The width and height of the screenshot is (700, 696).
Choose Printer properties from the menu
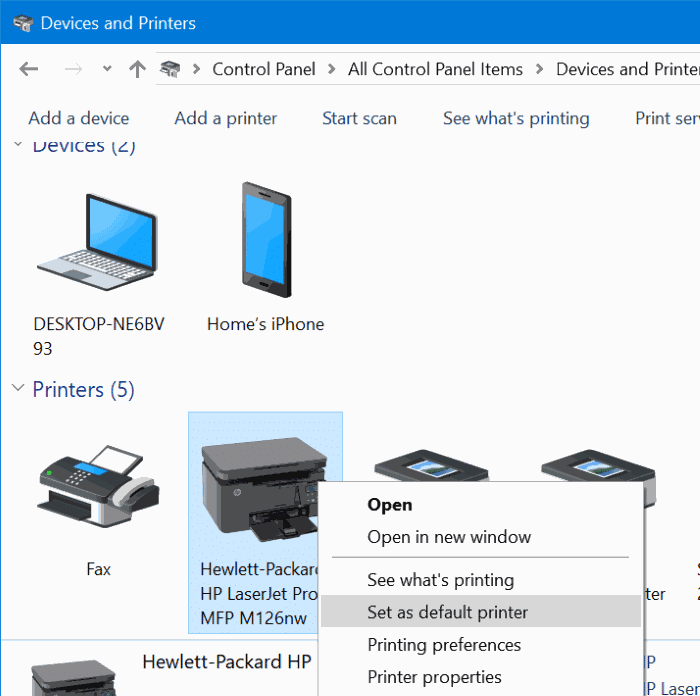(x=481, y=677)
